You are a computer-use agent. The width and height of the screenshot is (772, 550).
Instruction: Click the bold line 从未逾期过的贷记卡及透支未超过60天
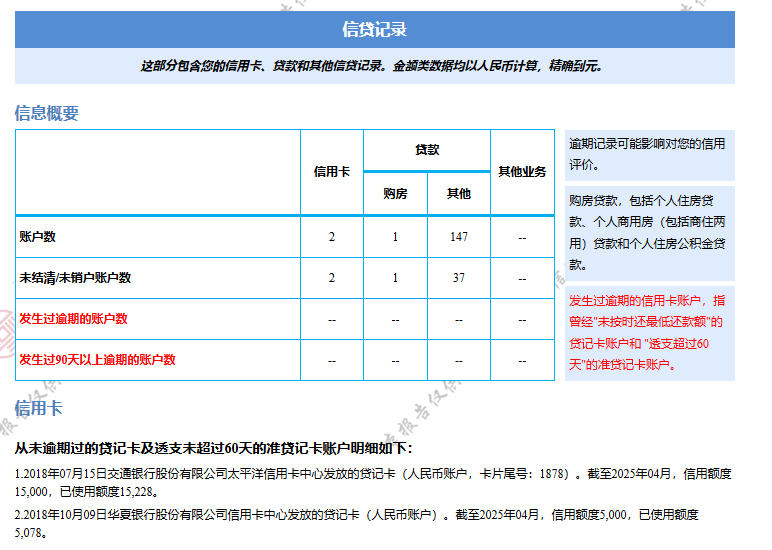(x=214, y=448)
